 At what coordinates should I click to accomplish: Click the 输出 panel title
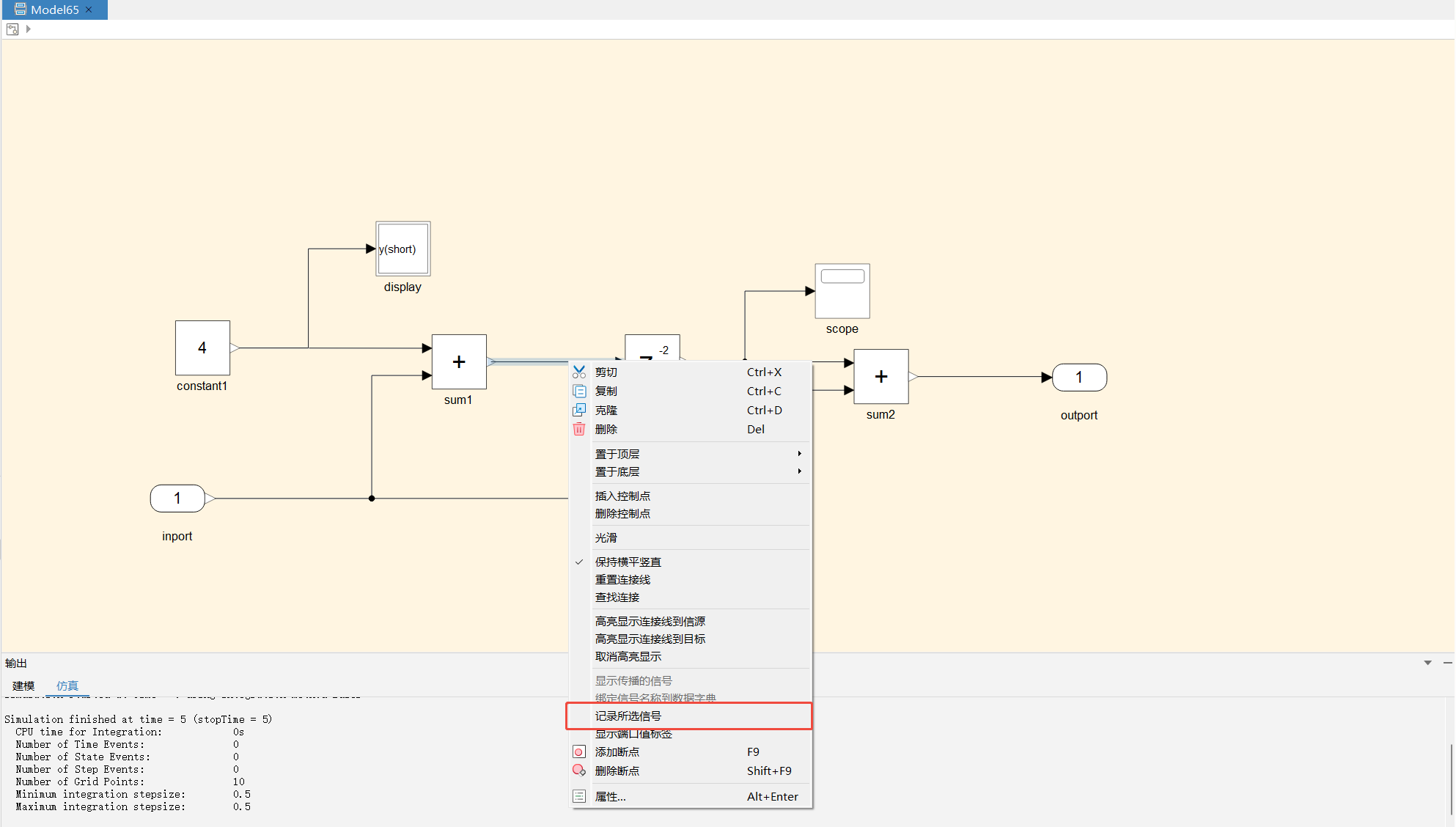[16, 664]
